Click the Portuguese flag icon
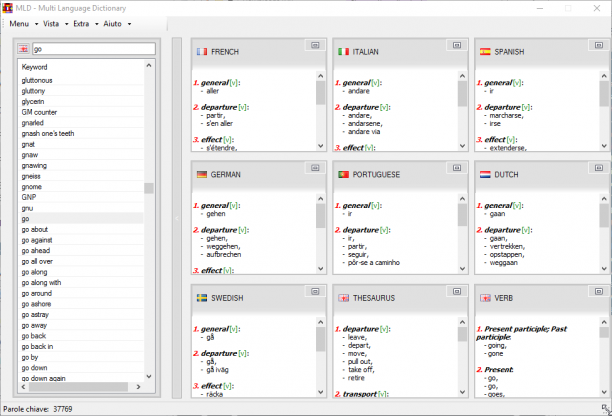Viewport: 612px width, 416px height. click(x=343, y=174)
